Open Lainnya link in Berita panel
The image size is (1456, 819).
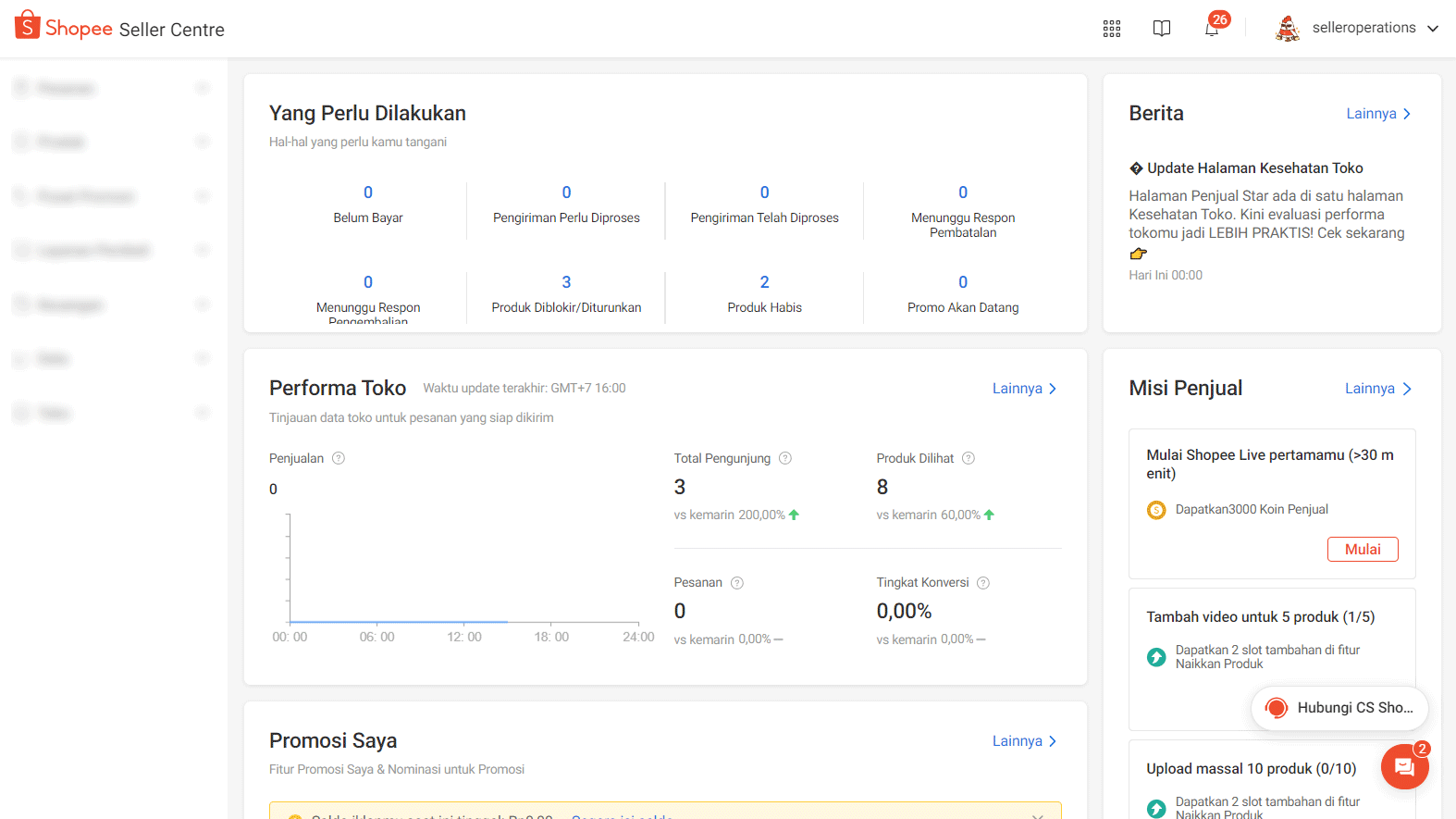tap(1378, 114)
